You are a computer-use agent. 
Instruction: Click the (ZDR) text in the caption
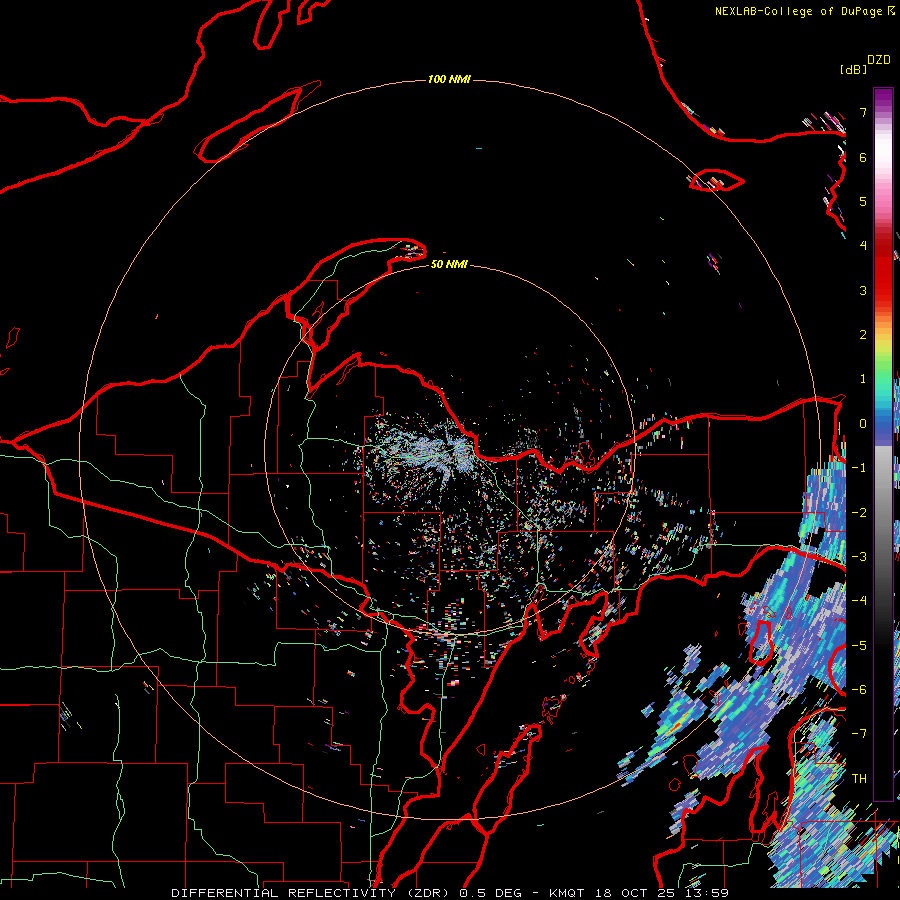click(428, 893)
